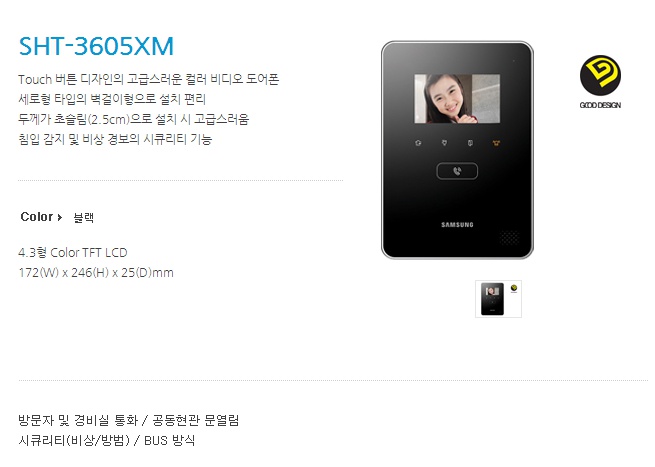This screenshot has height=467, width=655.
Task: Click the doorphone's LCD screen image
Action: coord(457,99)
